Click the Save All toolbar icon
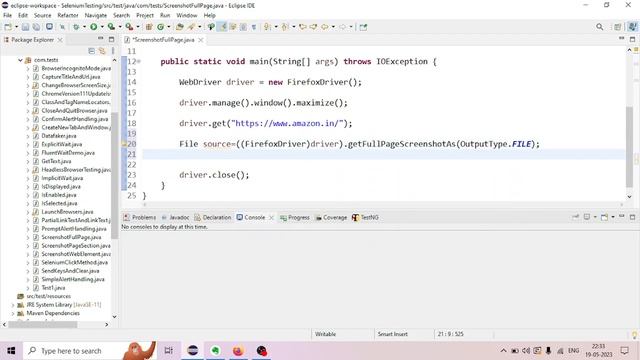Screen dimensions: 640x360 [x=36, y=27]
